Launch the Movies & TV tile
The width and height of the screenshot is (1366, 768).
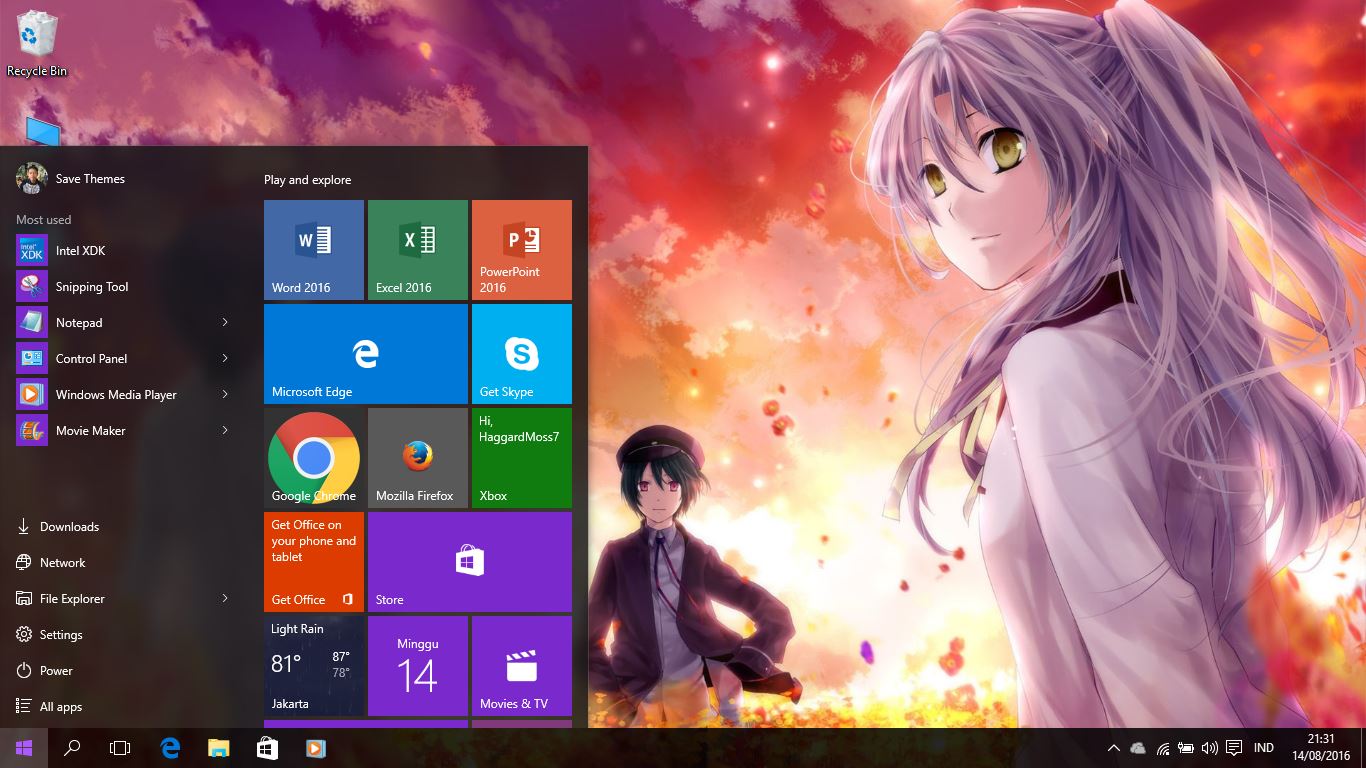click(522, 666)
